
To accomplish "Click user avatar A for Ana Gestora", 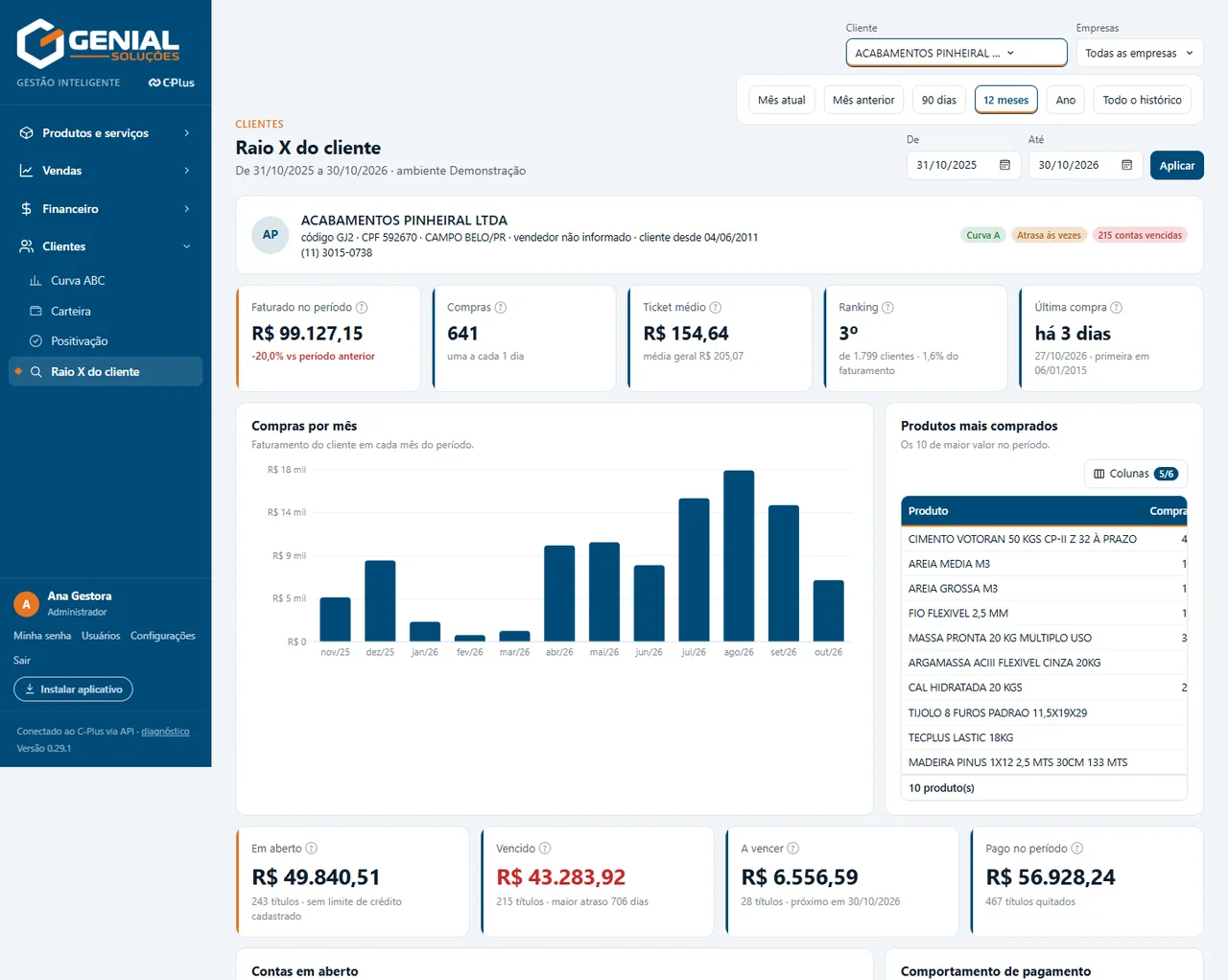I will (x=26, y=604).
